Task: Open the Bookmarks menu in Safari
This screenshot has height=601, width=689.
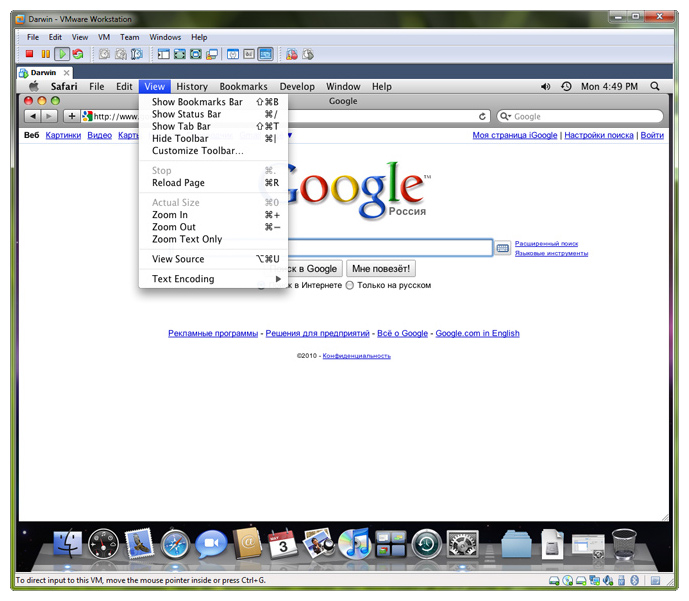Action: coord(243,87)
